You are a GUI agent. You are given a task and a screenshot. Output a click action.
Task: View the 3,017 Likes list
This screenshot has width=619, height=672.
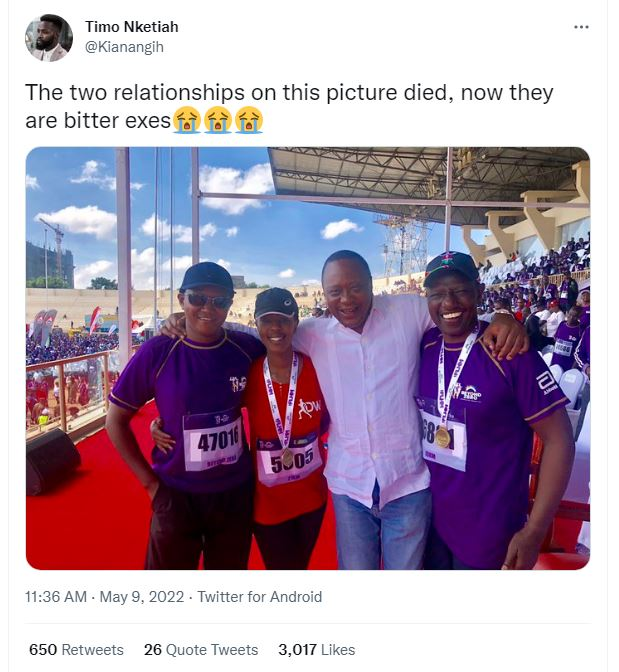(x=317, y=650)
